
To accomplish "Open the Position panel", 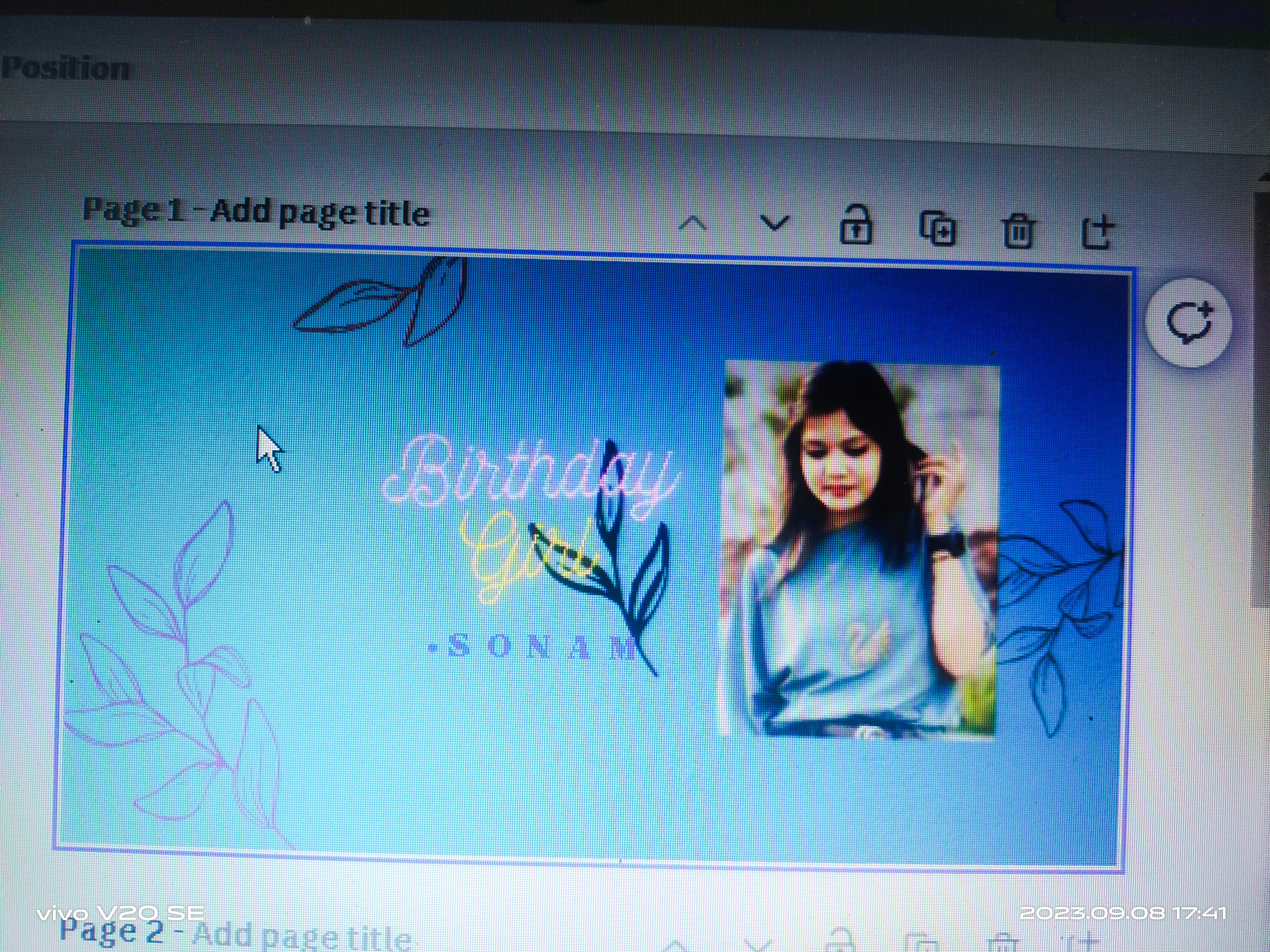I will [x=66, y=69].
